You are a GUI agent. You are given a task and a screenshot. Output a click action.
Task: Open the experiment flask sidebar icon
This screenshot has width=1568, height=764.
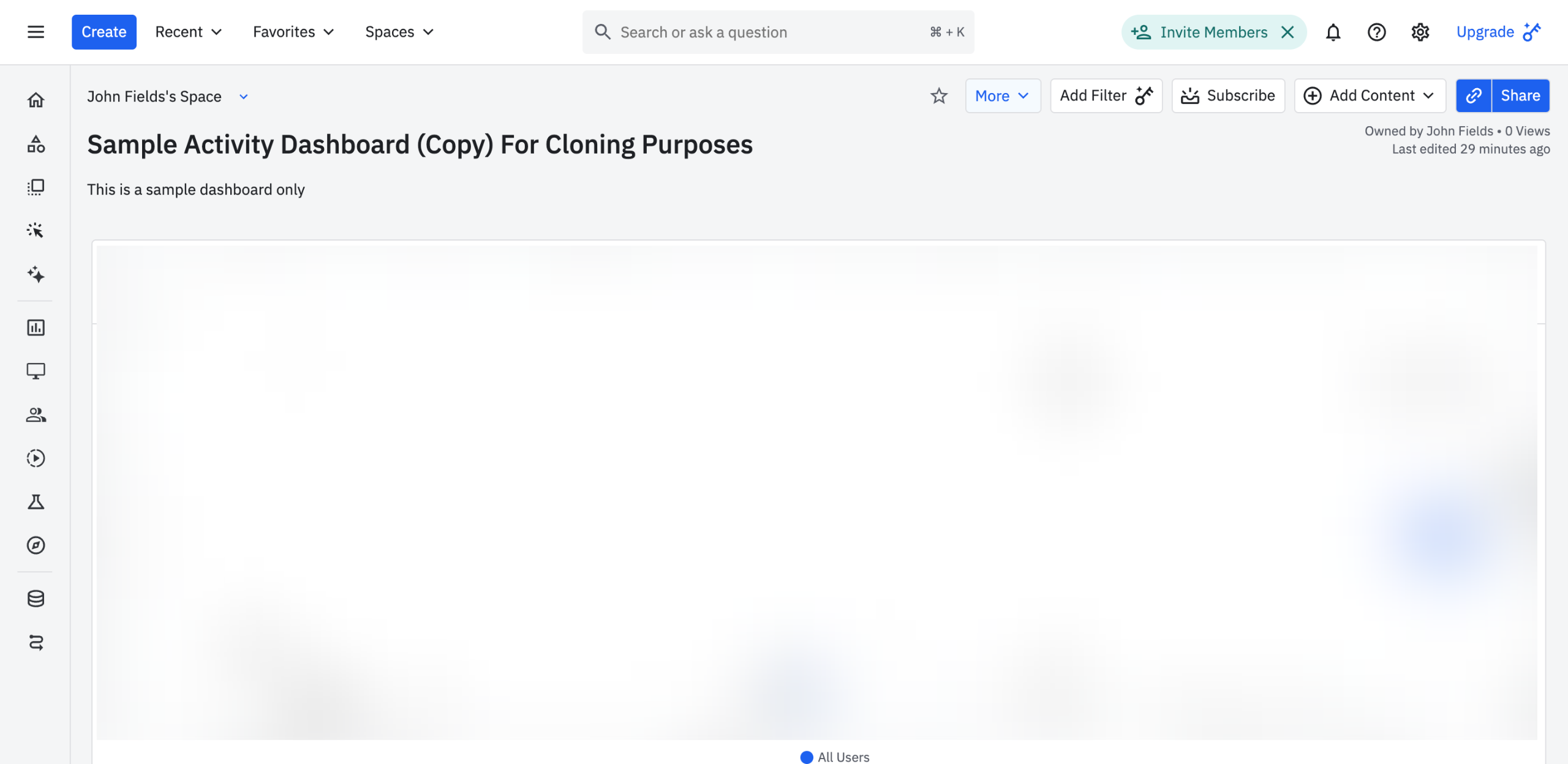(36, 502)
